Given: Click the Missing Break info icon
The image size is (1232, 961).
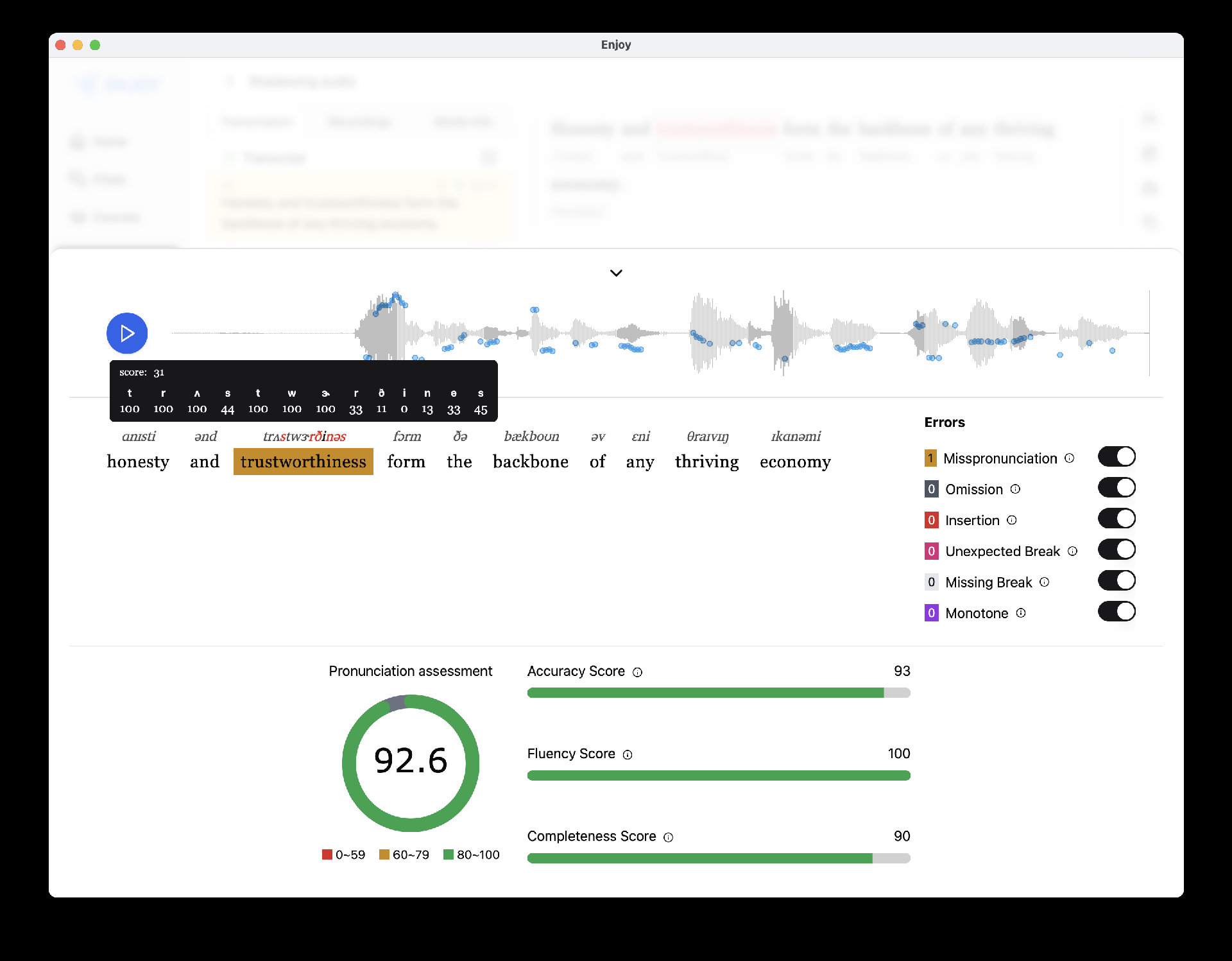Looking at the screenshot, I should click(x=1044, y=582).
